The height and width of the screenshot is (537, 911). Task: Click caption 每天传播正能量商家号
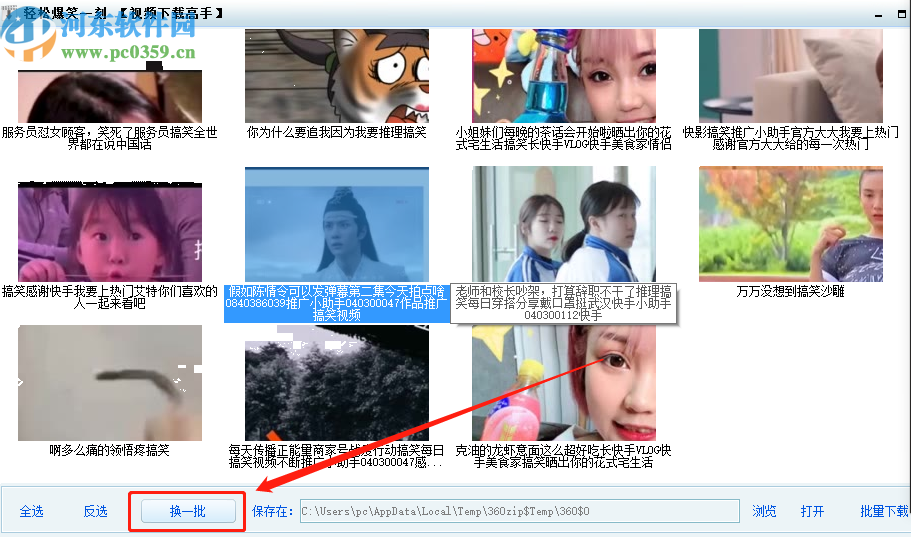pos(337,456)
